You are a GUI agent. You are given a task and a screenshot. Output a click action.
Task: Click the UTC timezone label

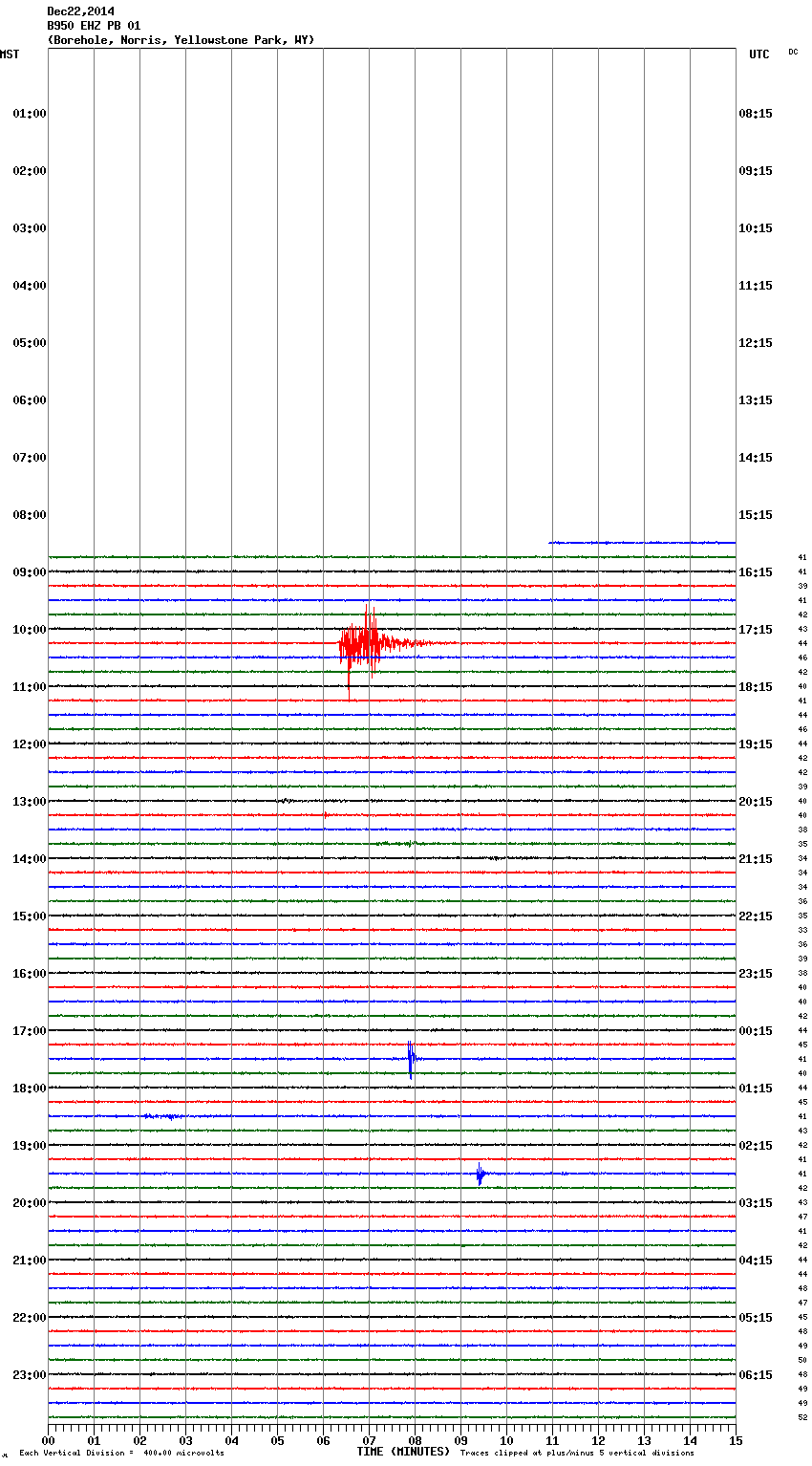(759, 54)
